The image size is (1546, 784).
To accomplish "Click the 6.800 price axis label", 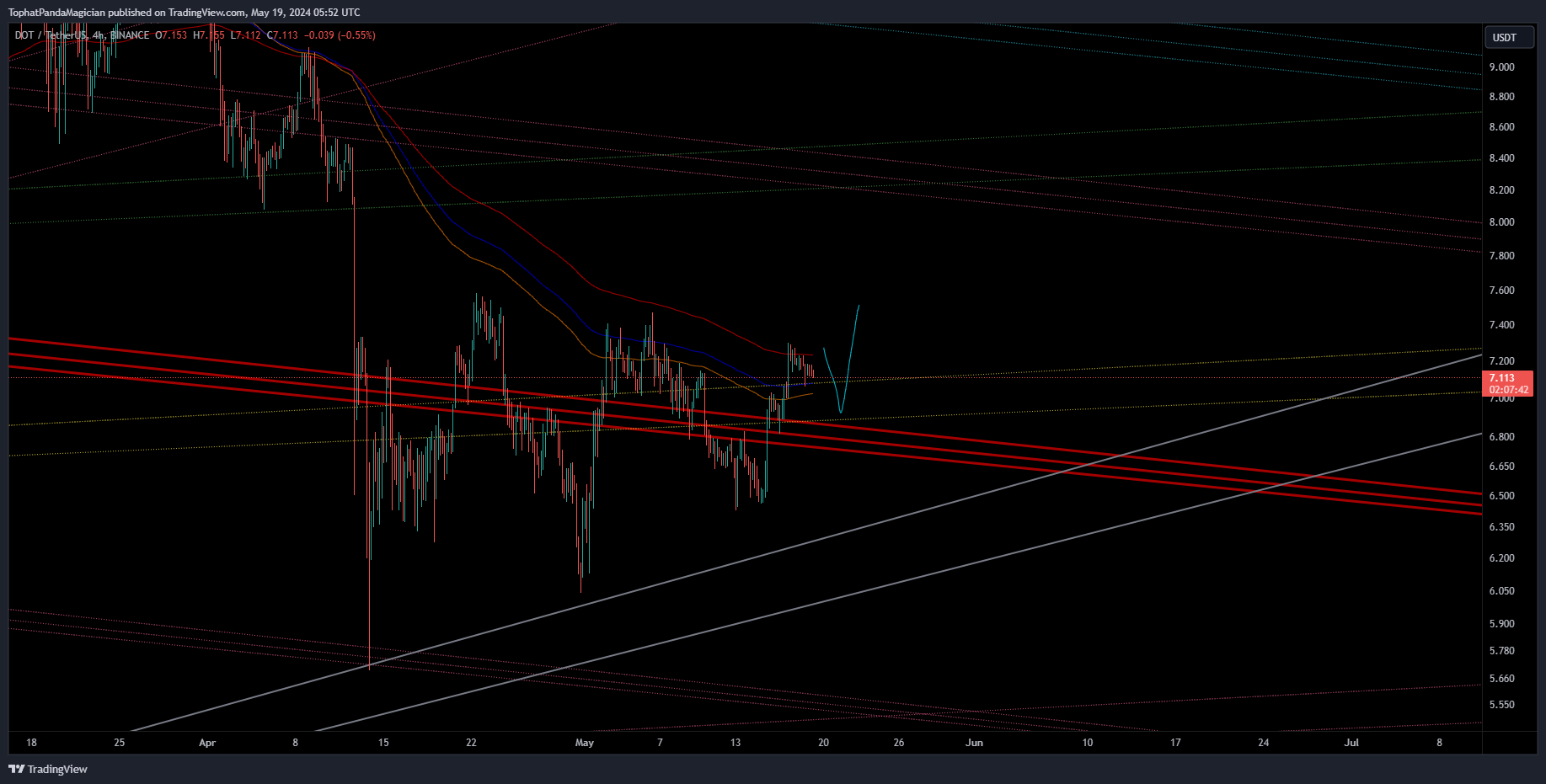I will (x=1501, y=437).
